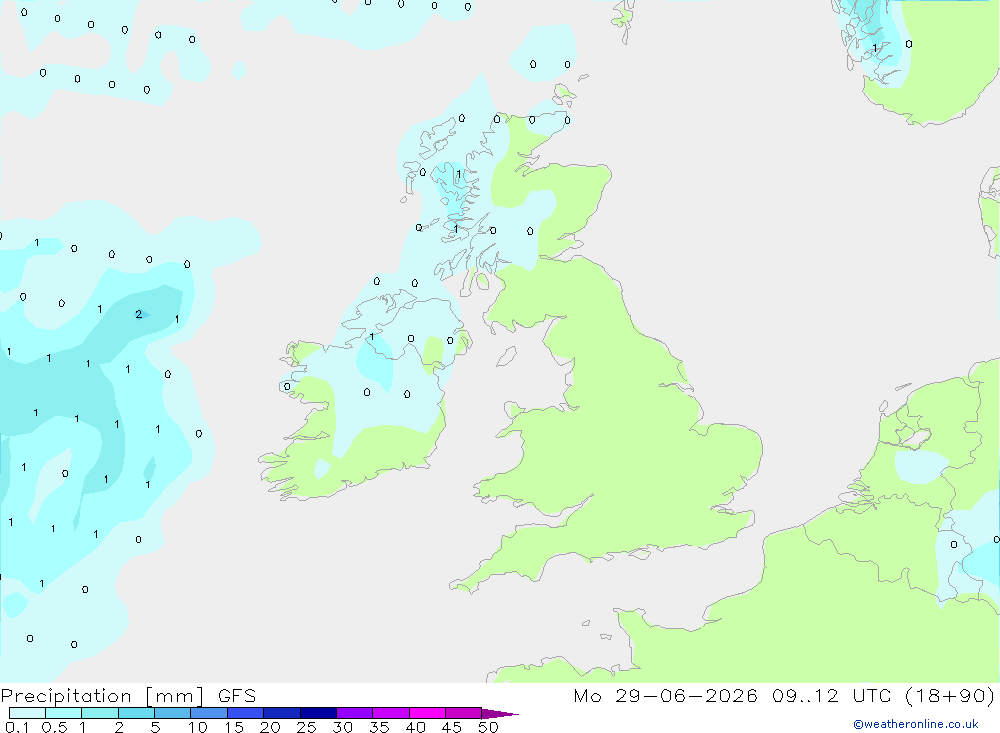
Task: Click the 40–45 mm legend color box
Action: click(427, 713)
